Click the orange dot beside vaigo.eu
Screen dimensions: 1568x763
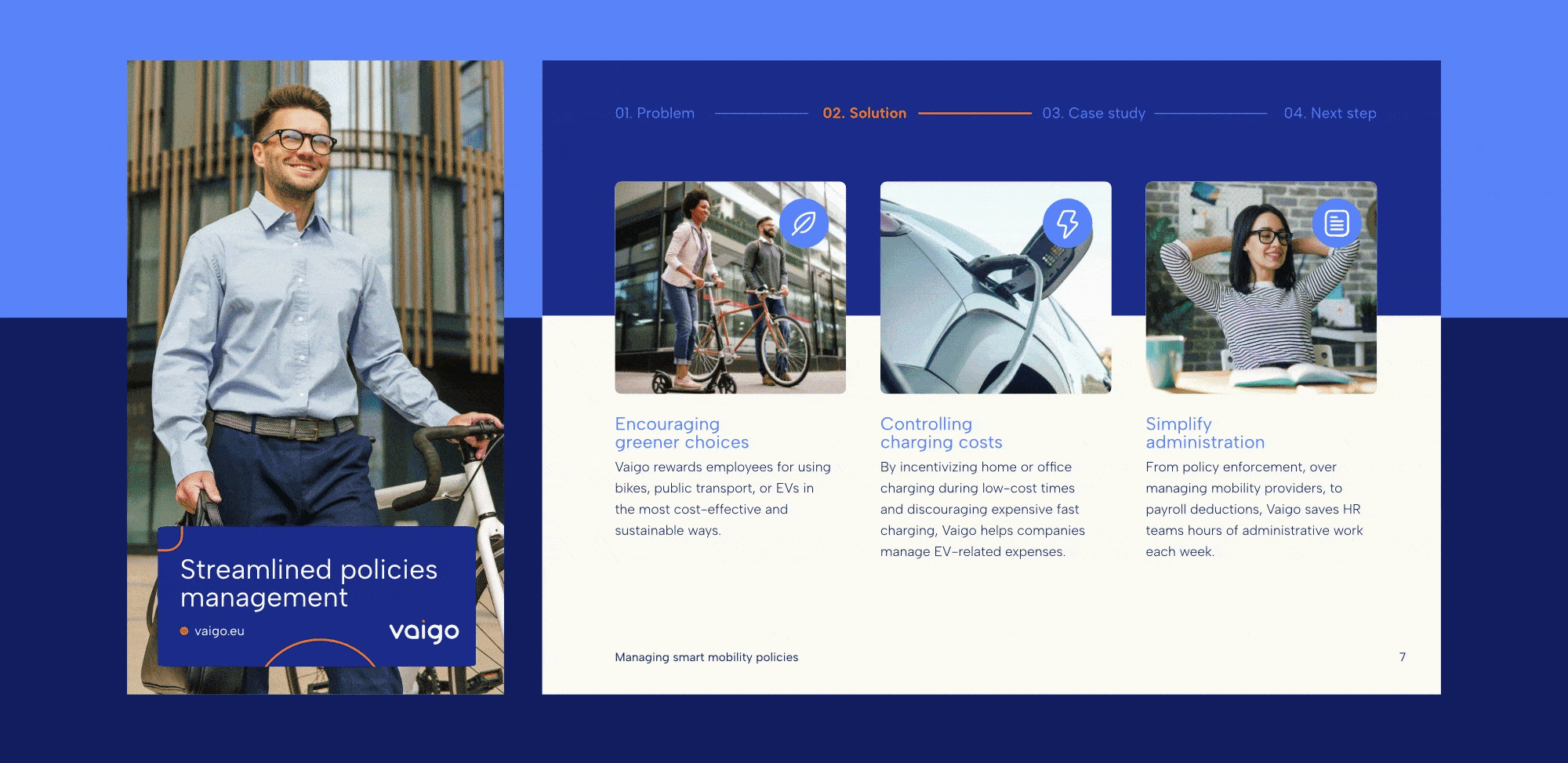[x=184, y=631]
